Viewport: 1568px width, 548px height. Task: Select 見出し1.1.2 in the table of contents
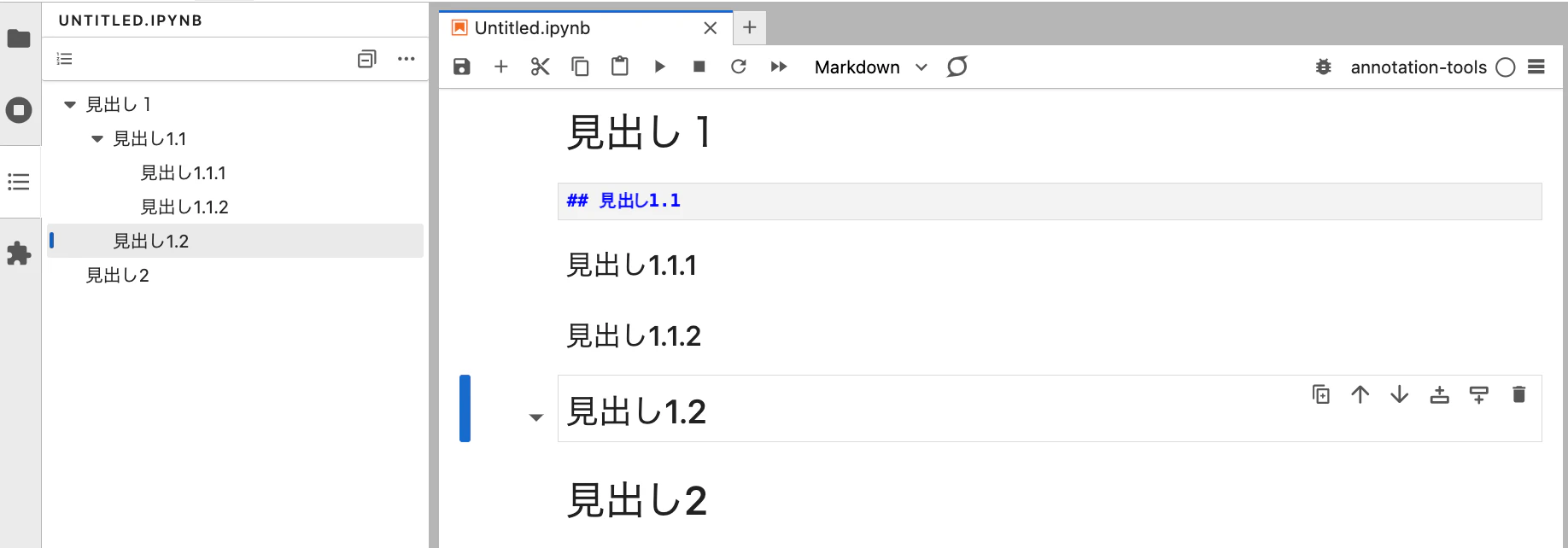184,207
